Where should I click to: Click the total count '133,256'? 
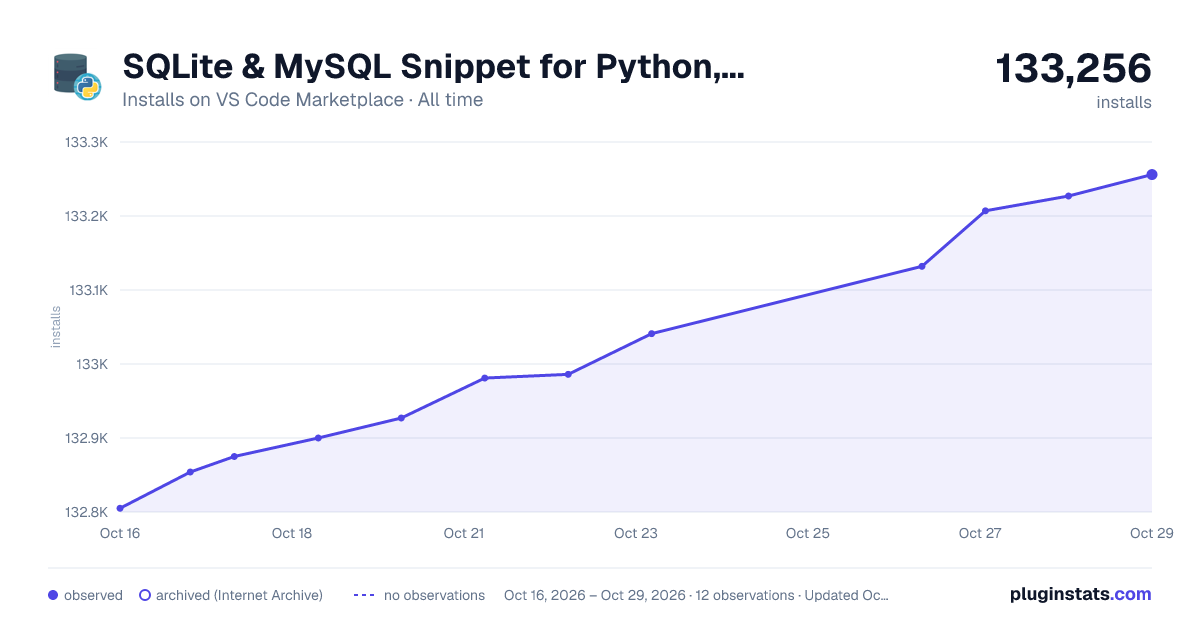click(x=1073, y=69)
